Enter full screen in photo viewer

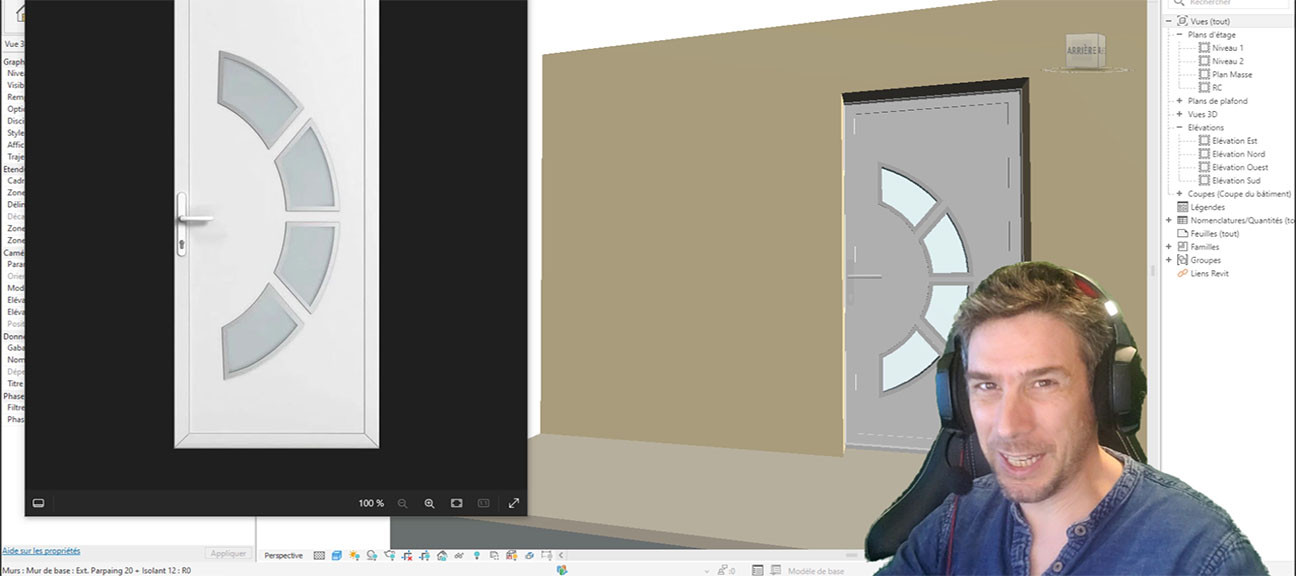(514, 503)
